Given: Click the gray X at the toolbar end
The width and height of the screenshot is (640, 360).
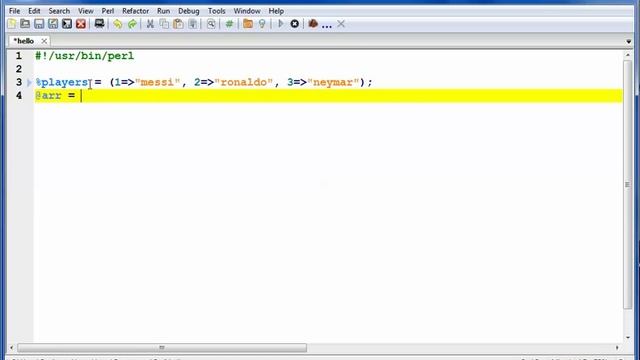Looking at the screenshot, I should (341, 24).
